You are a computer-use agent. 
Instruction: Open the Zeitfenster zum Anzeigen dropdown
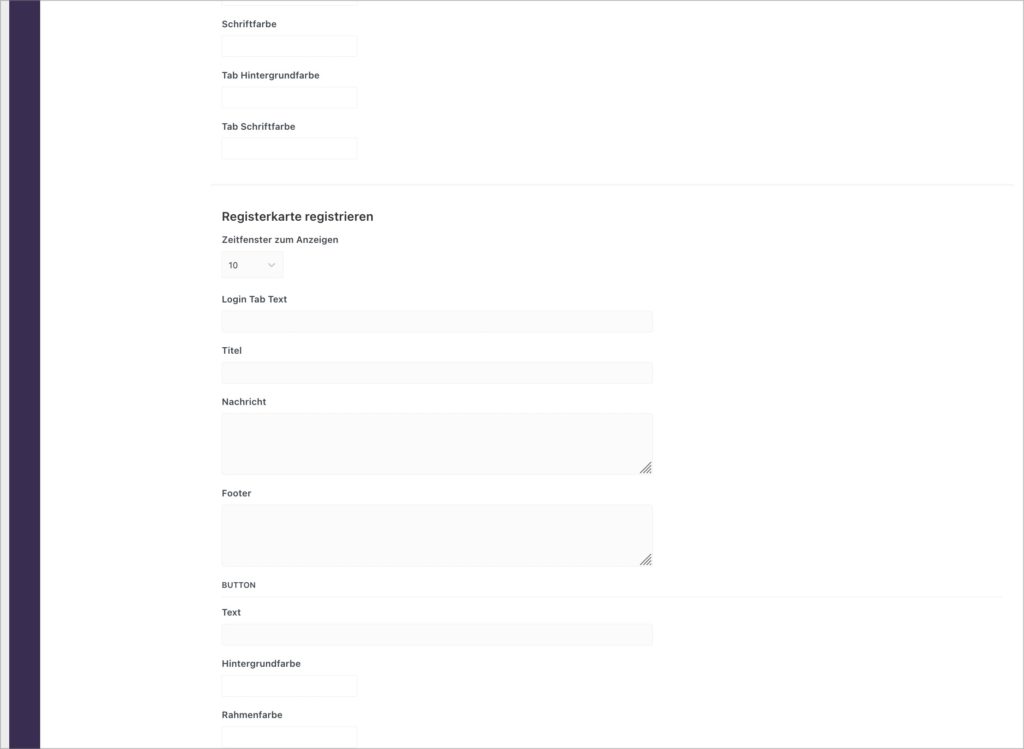coord(252,265)
